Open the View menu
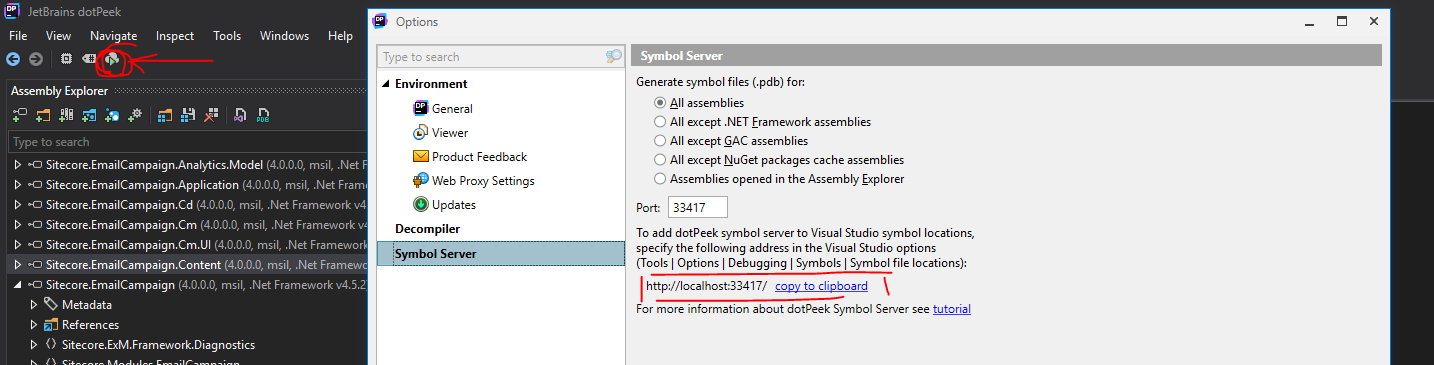 point(58,35)
